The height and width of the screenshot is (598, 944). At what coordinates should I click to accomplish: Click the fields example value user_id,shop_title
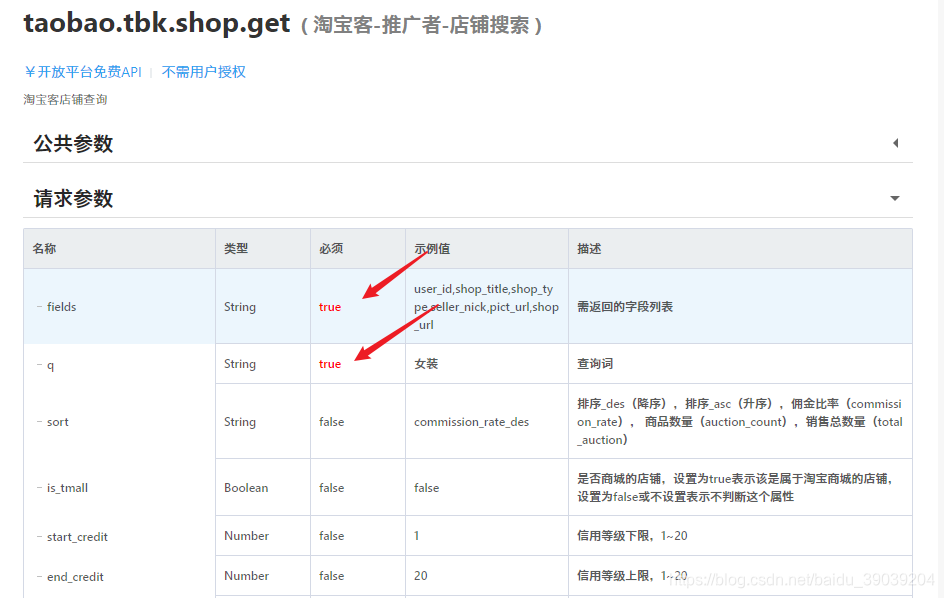[486, 307]
